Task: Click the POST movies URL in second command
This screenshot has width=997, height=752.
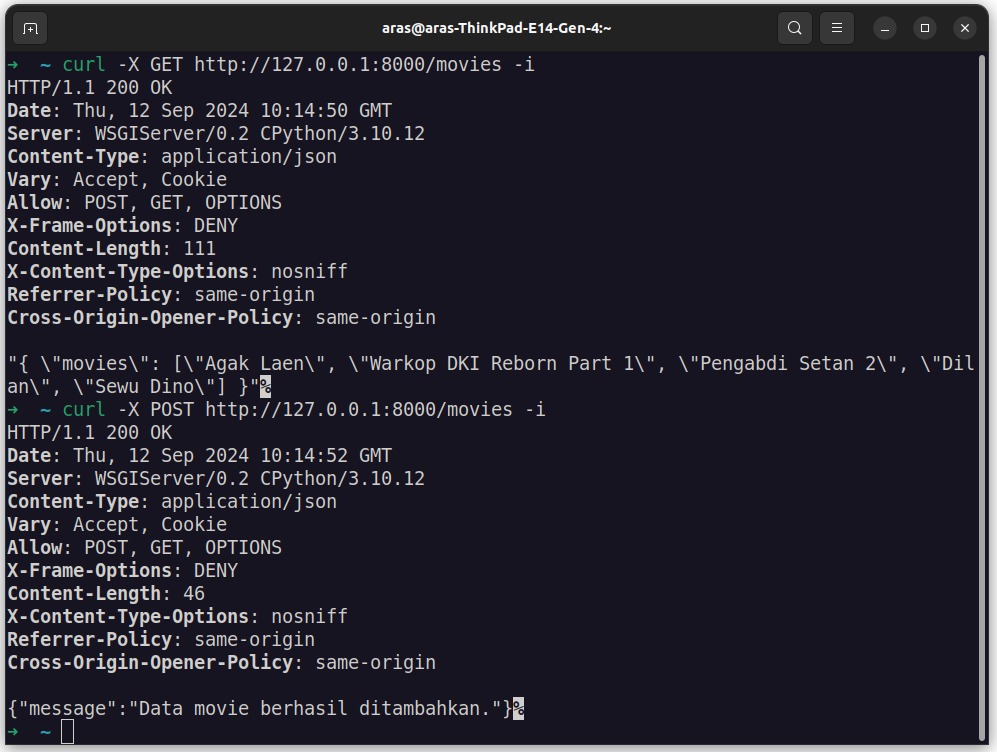Action: [359, 409]
